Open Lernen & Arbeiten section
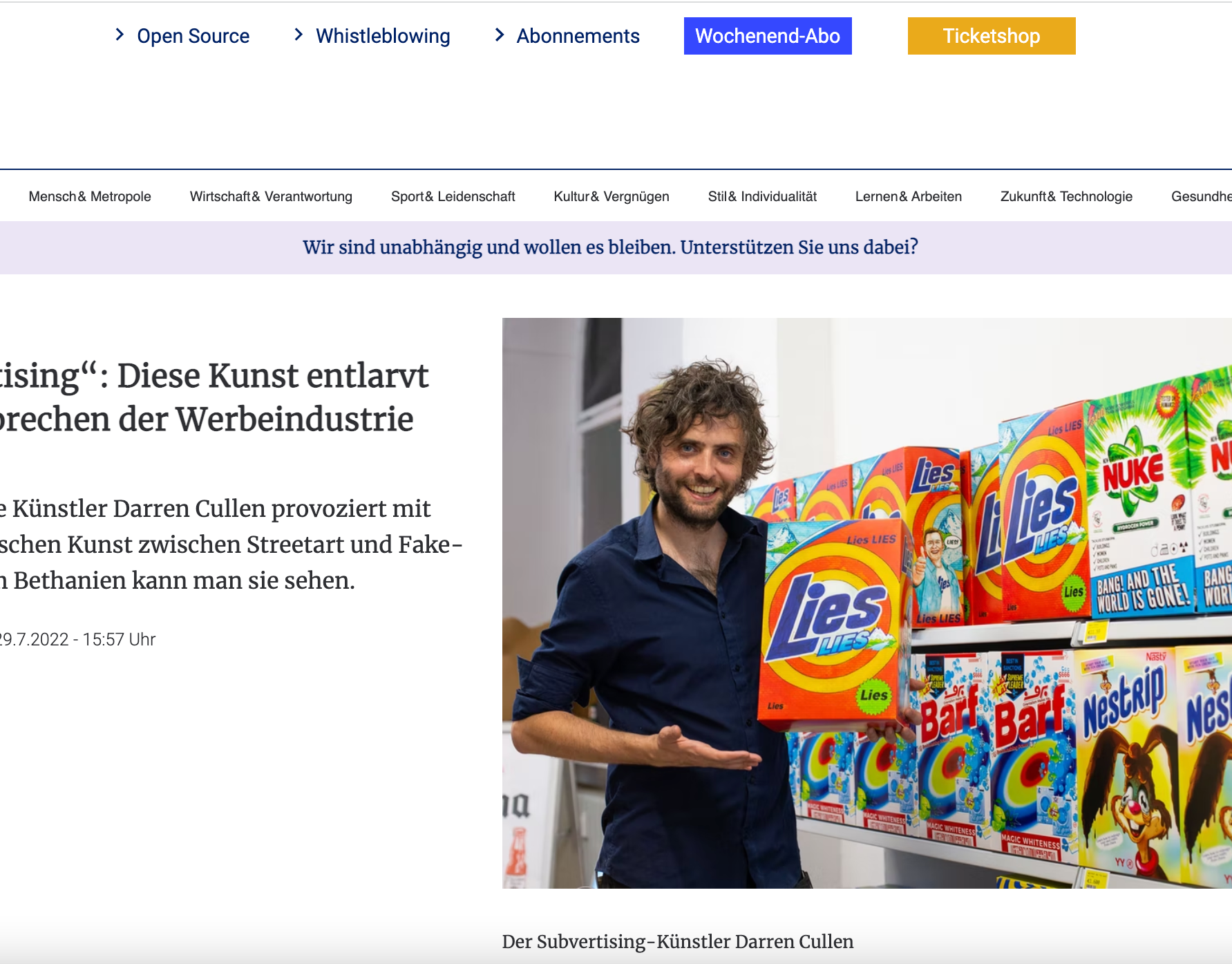Screen dimensions: 1232x964 tap(909, 196)
